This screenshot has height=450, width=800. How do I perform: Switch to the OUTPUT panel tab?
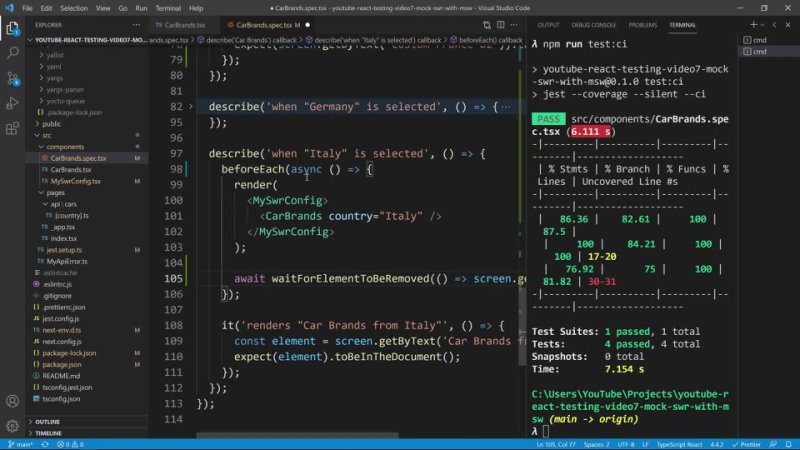click(x=548, y=24)
